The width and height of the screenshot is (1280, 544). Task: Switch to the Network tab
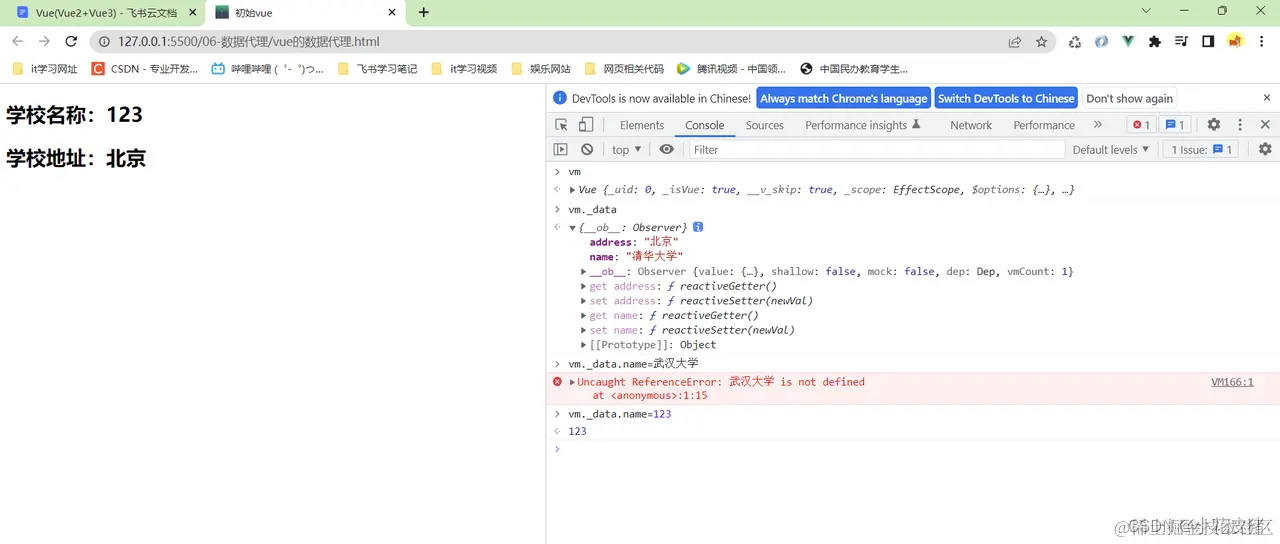click(971, 125)
